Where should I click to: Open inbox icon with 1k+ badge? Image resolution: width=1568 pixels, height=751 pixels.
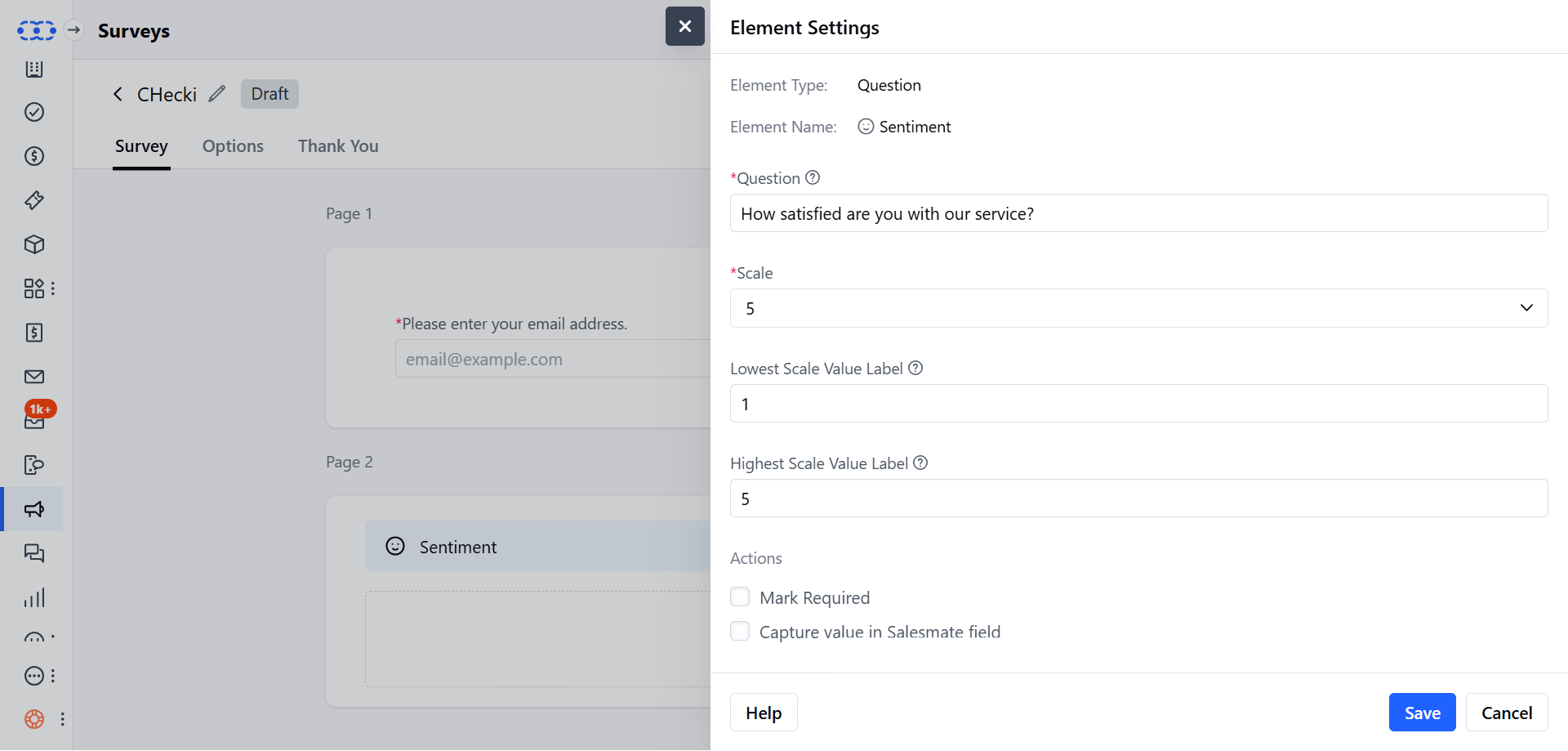click(35, 421)
